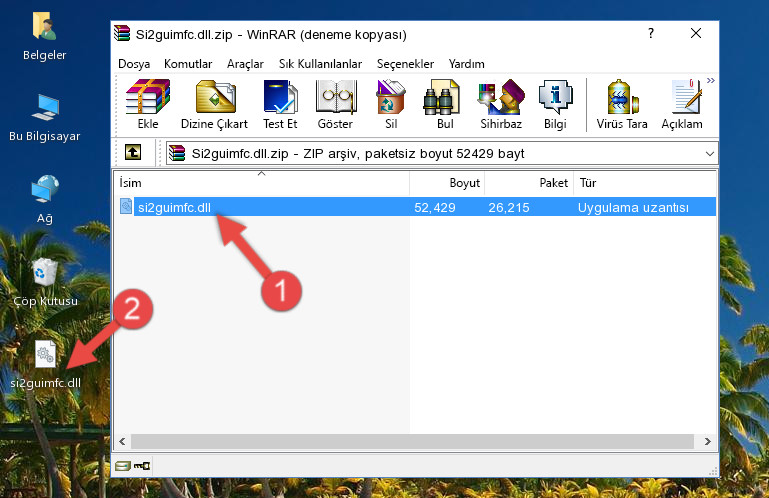Click the WinRAR title bar icon

click(122, 34)
